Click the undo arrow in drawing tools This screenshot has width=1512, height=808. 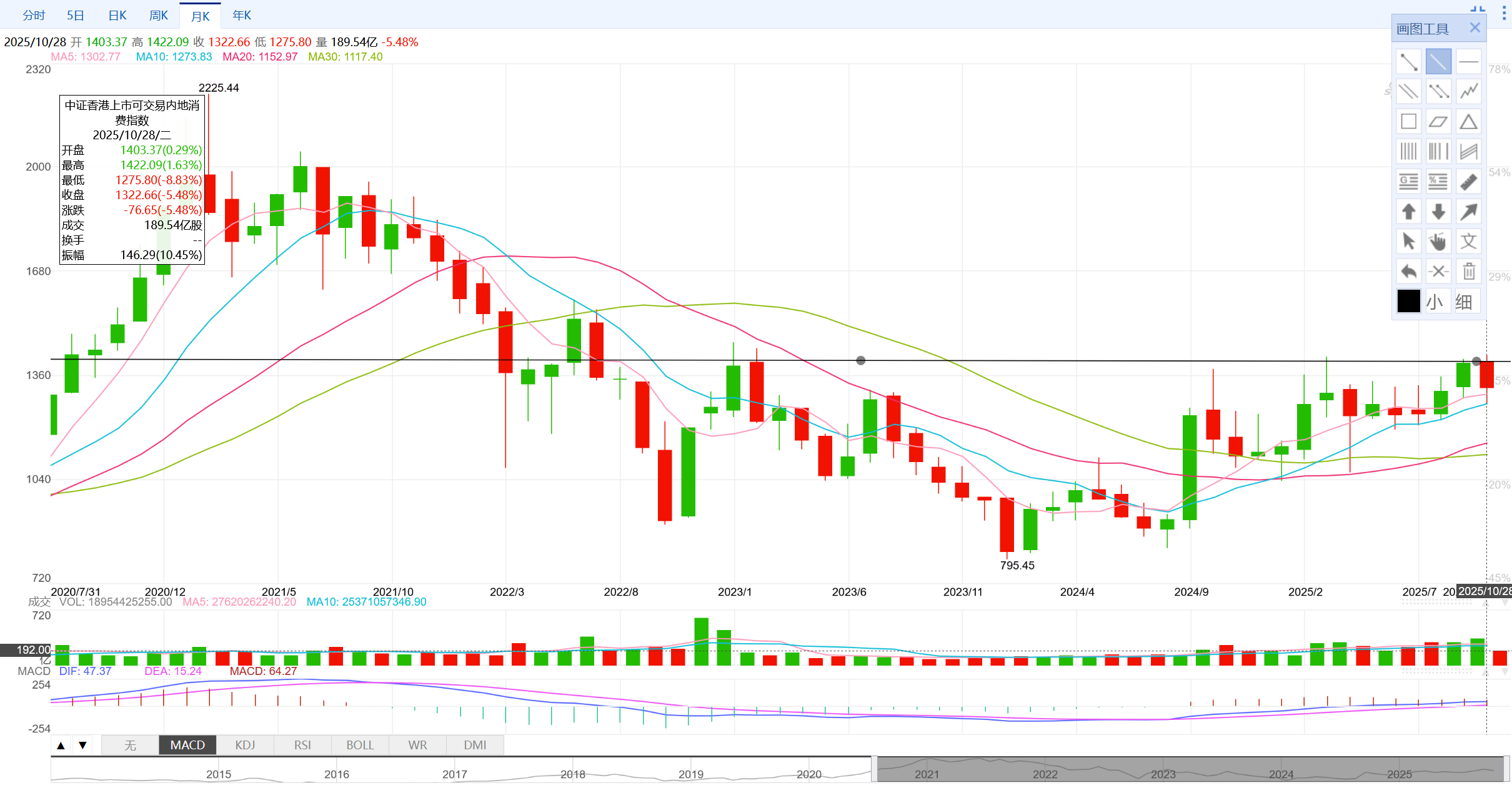pyautogui.click(x=1408, y=272)
